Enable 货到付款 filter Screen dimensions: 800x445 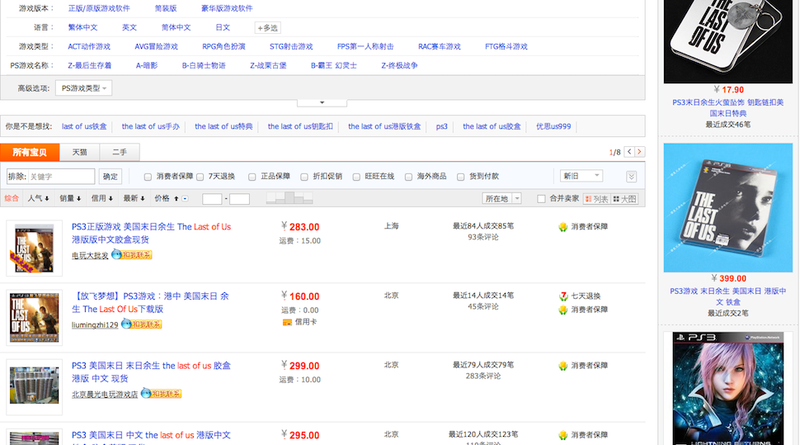point(460,177)
